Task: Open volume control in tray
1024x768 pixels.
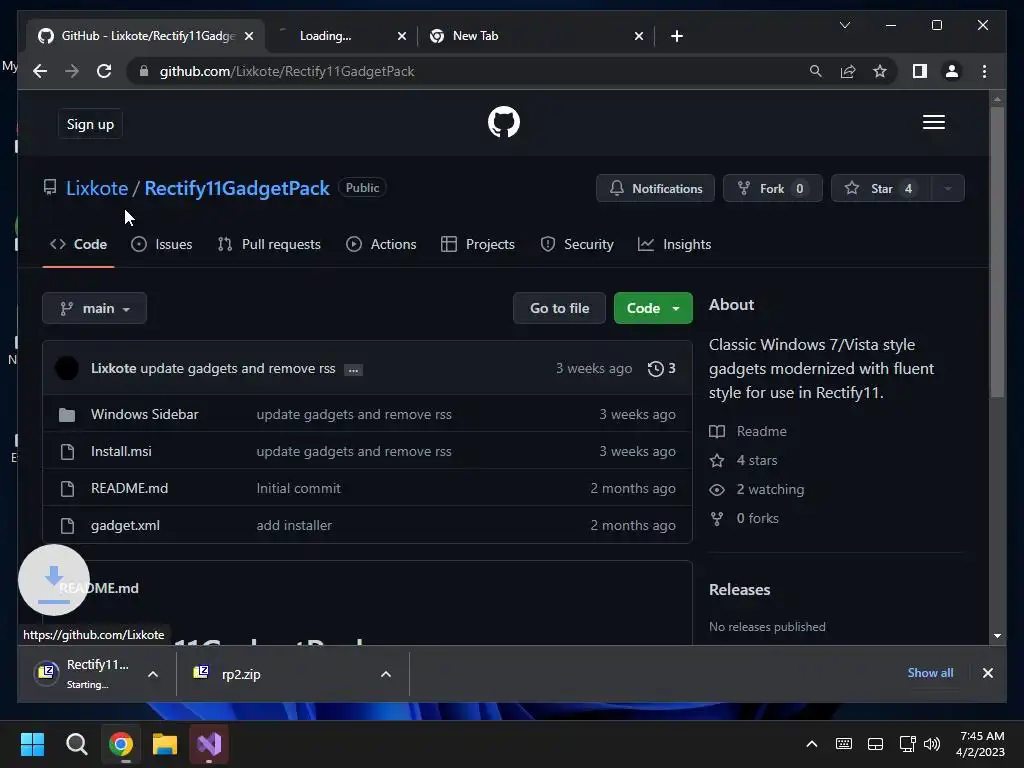Action: tap(932, 744)
